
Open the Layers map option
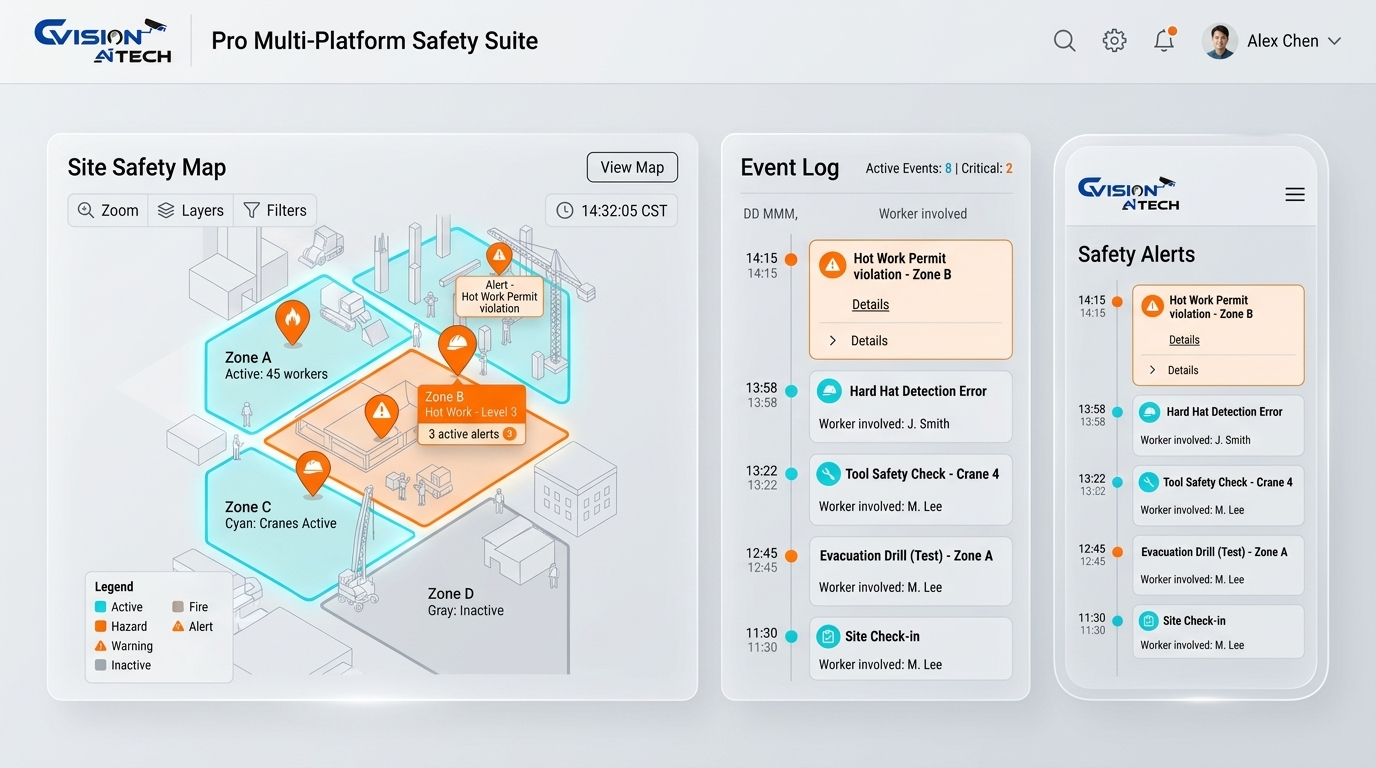(x=191, y=210)
